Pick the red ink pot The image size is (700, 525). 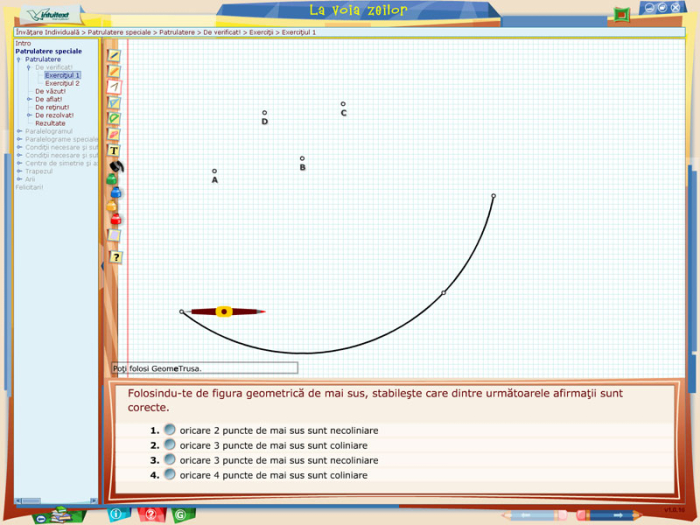pos(116,219)
